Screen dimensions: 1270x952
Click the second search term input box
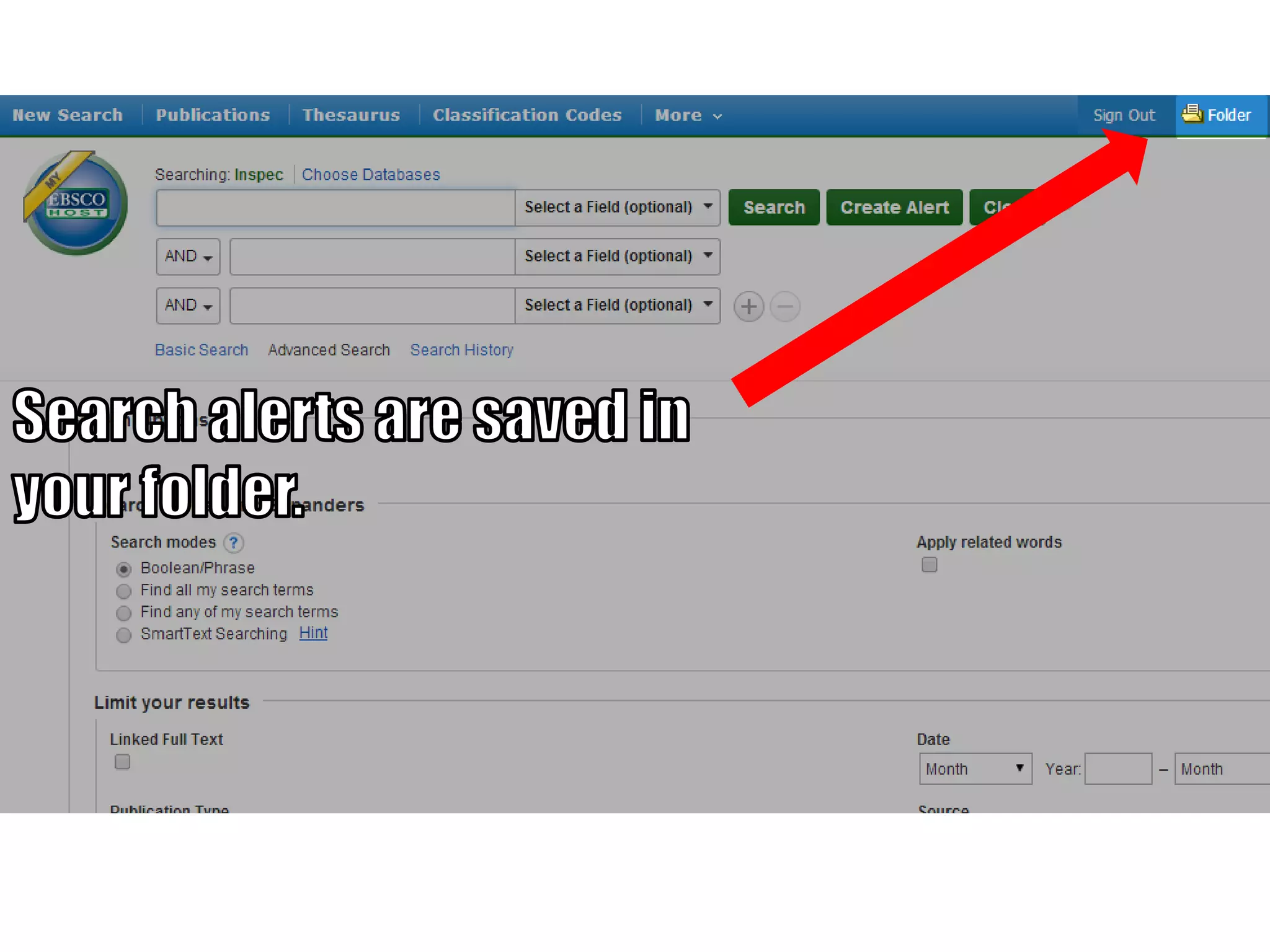point(372,257)
